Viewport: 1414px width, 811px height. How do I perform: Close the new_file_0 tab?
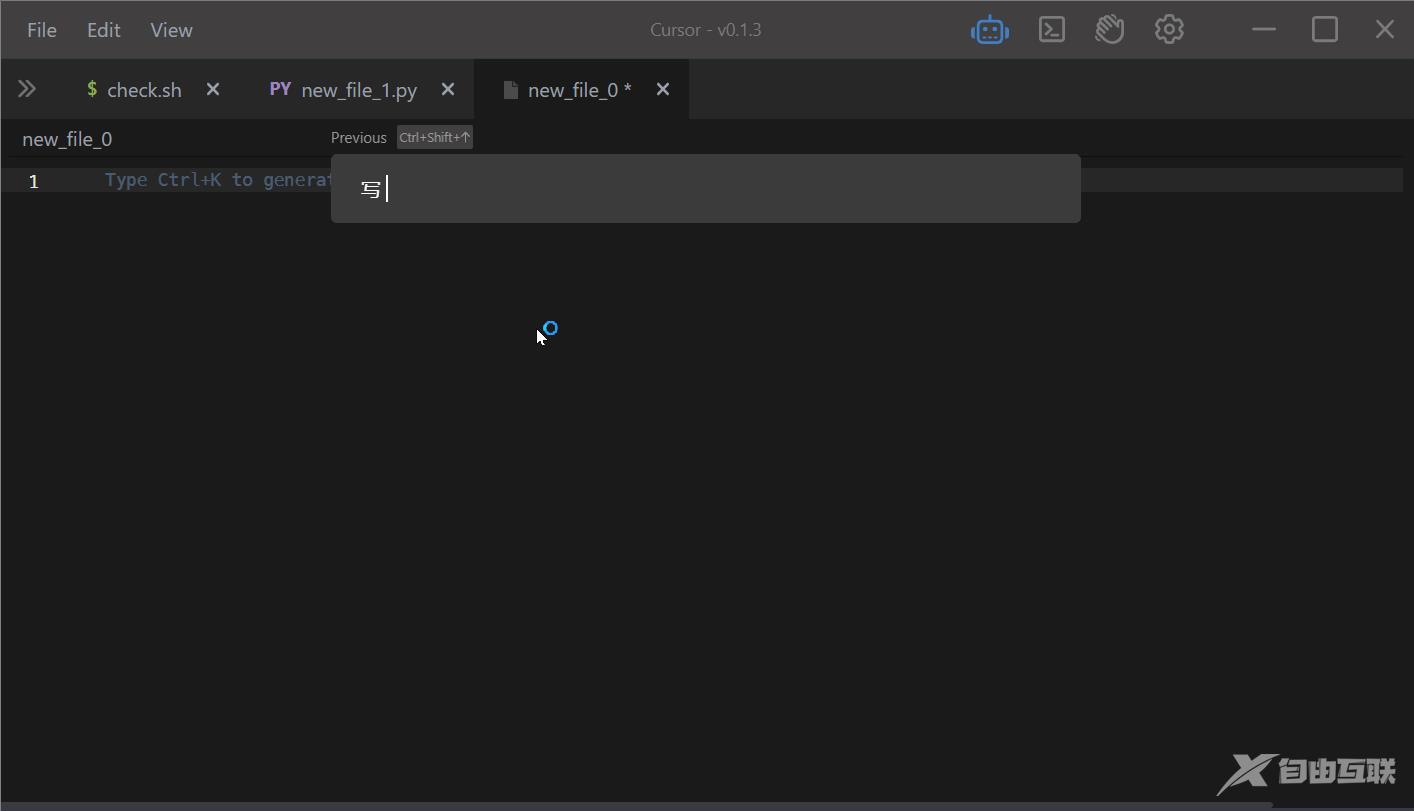(663, 89)
